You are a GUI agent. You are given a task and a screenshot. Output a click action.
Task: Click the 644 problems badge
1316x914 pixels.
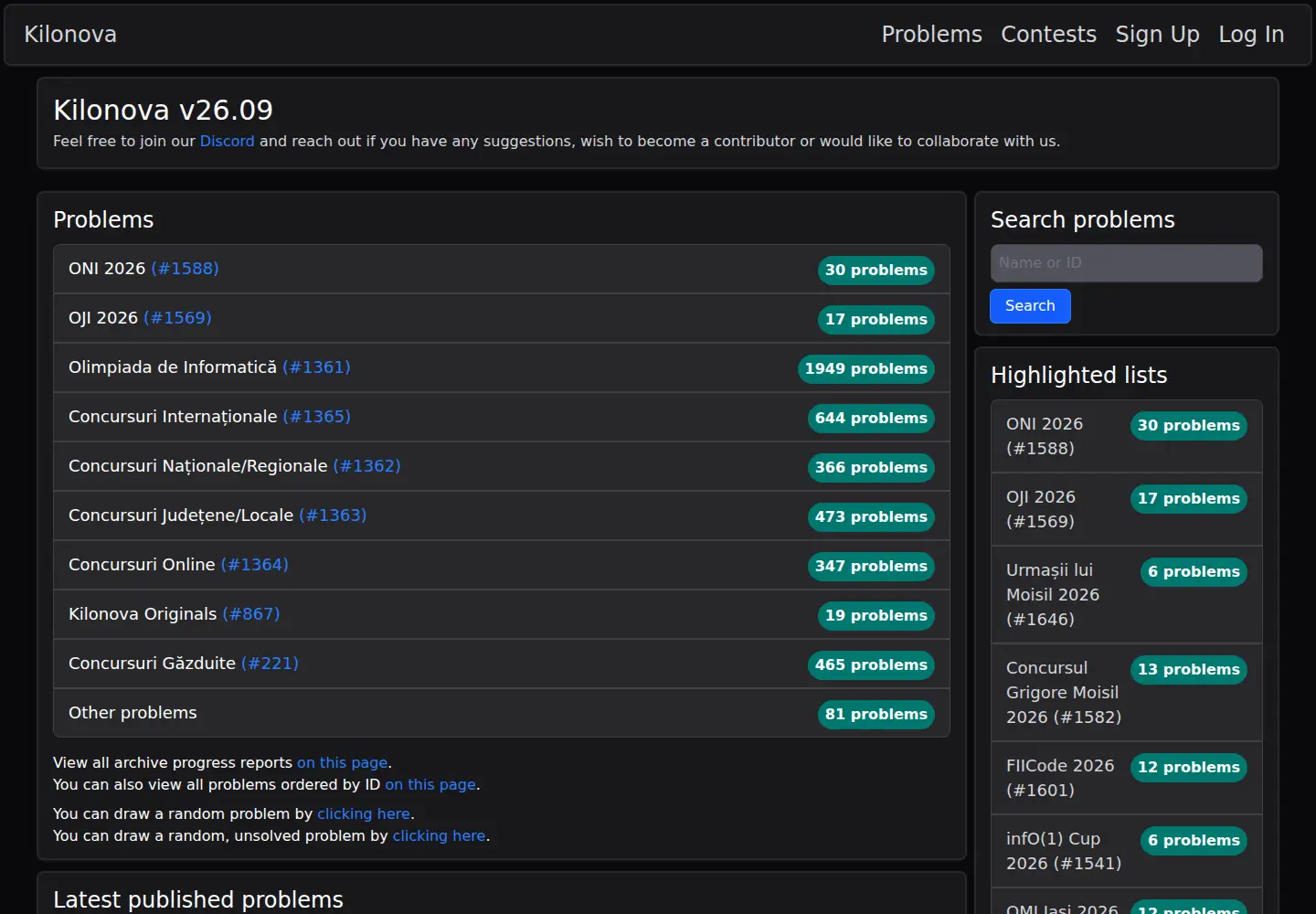pyautogui.click(x=871, y=418)
